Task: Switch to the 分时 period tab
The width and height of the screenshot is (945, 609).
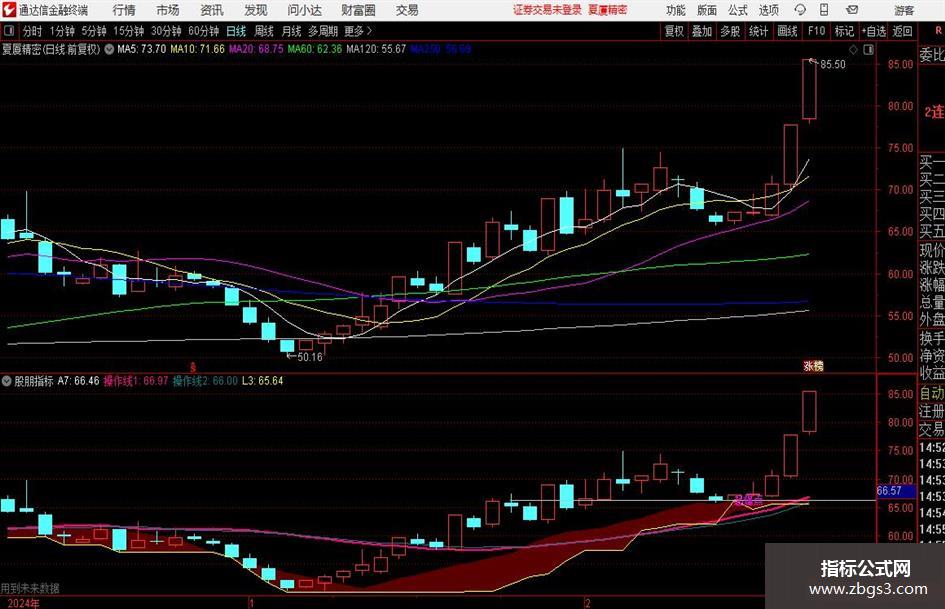Action: (x=33, y=31)
